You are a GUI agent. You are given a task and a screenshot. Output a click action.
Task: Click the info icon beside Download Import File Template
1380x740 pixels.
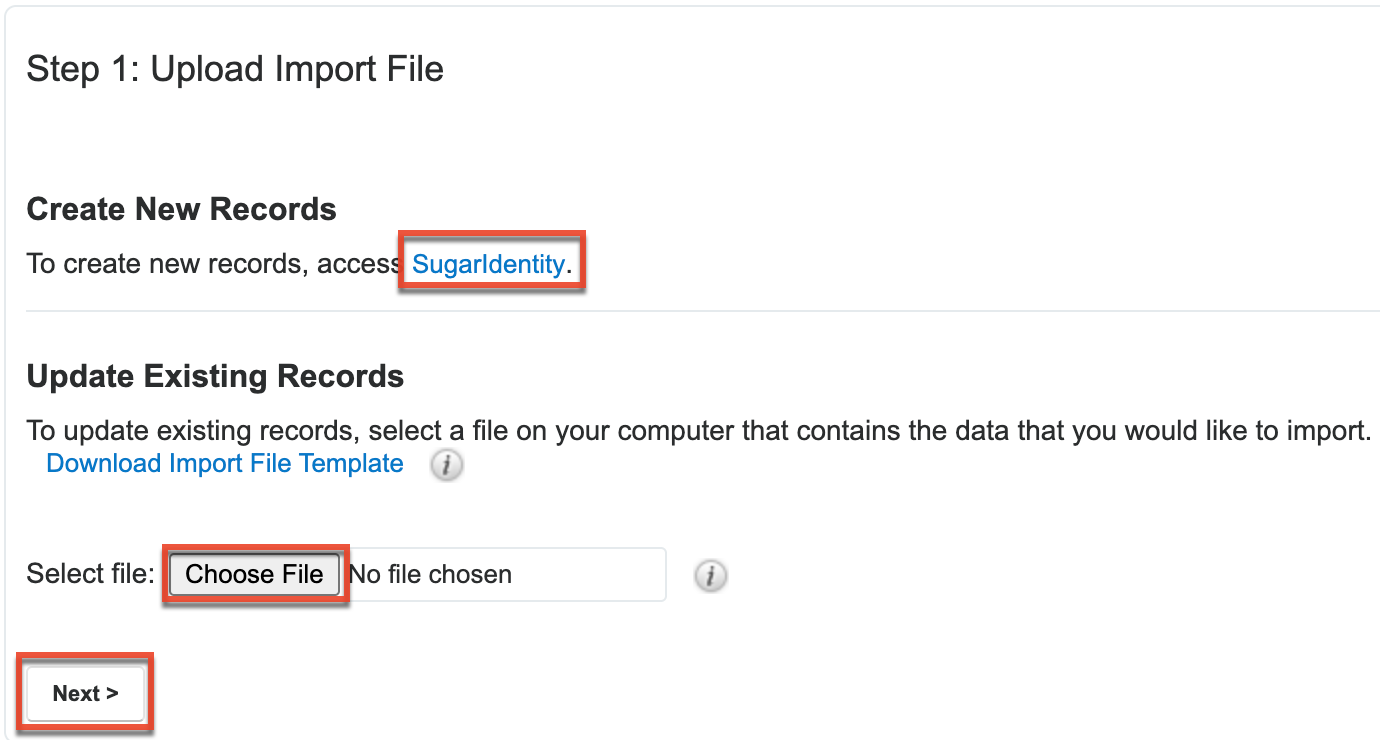point(446,465)
